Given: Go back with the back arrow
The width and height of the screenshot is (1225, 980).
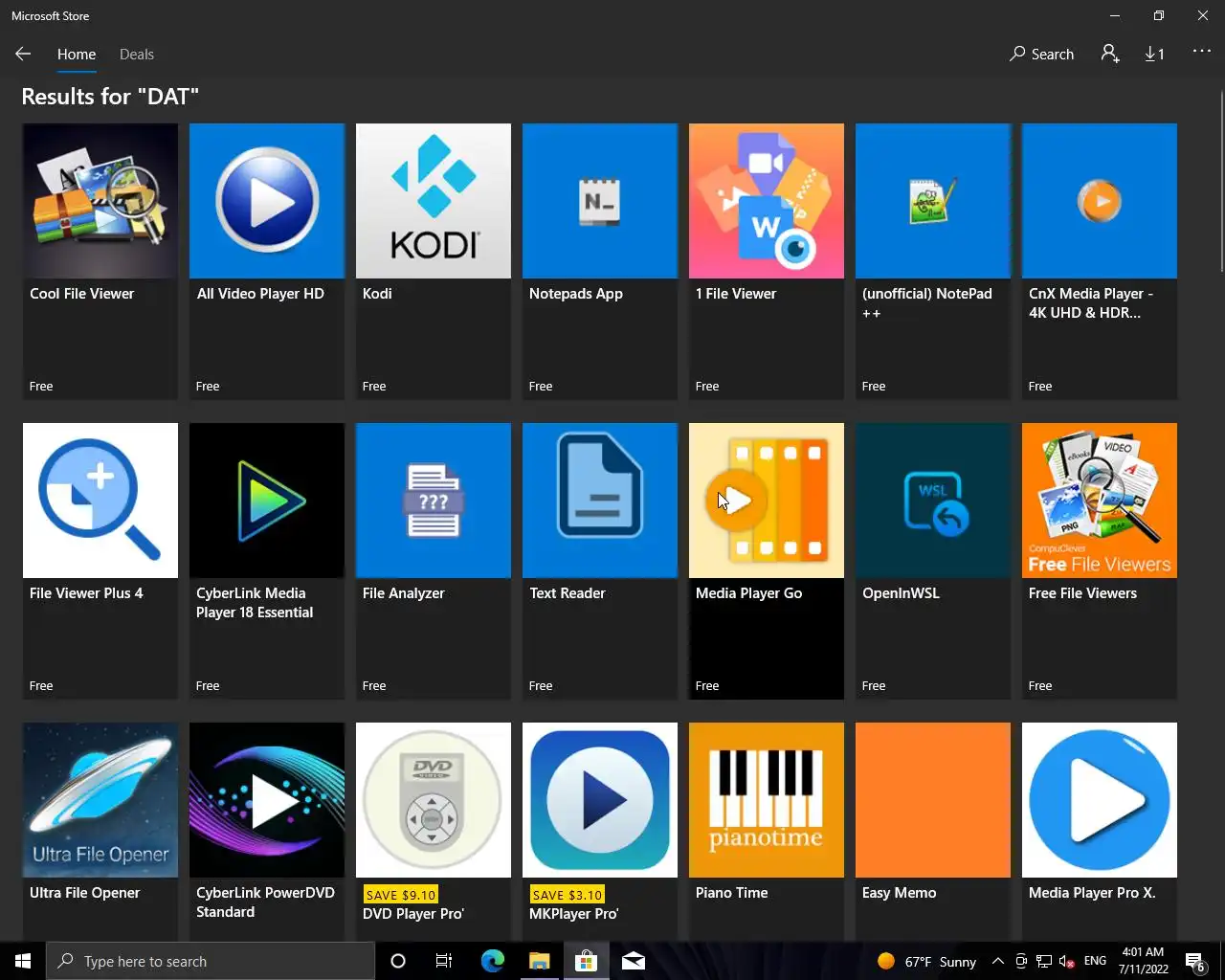Looking at the screenshot, I should tap(23, 54).
